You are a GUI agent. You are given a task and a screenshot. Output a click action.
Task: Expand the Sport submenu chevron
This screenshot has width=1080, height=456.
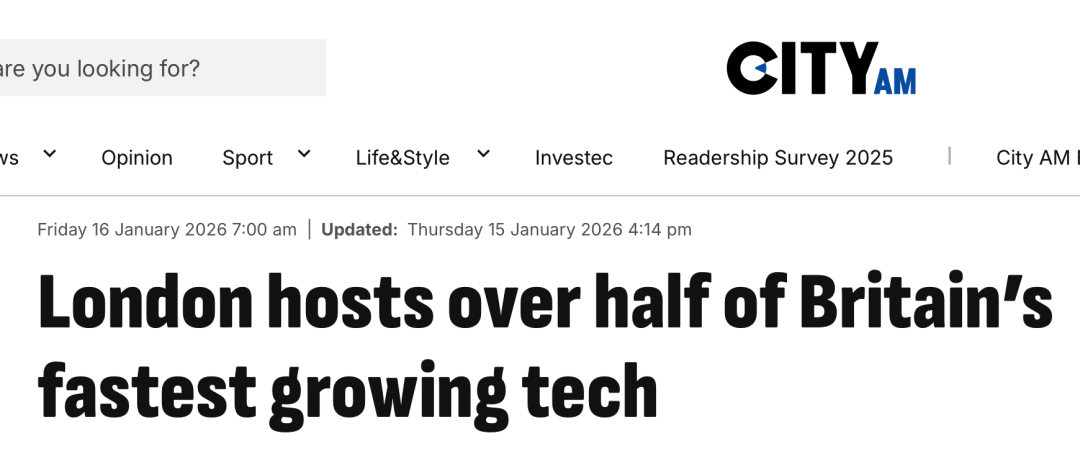304,154
